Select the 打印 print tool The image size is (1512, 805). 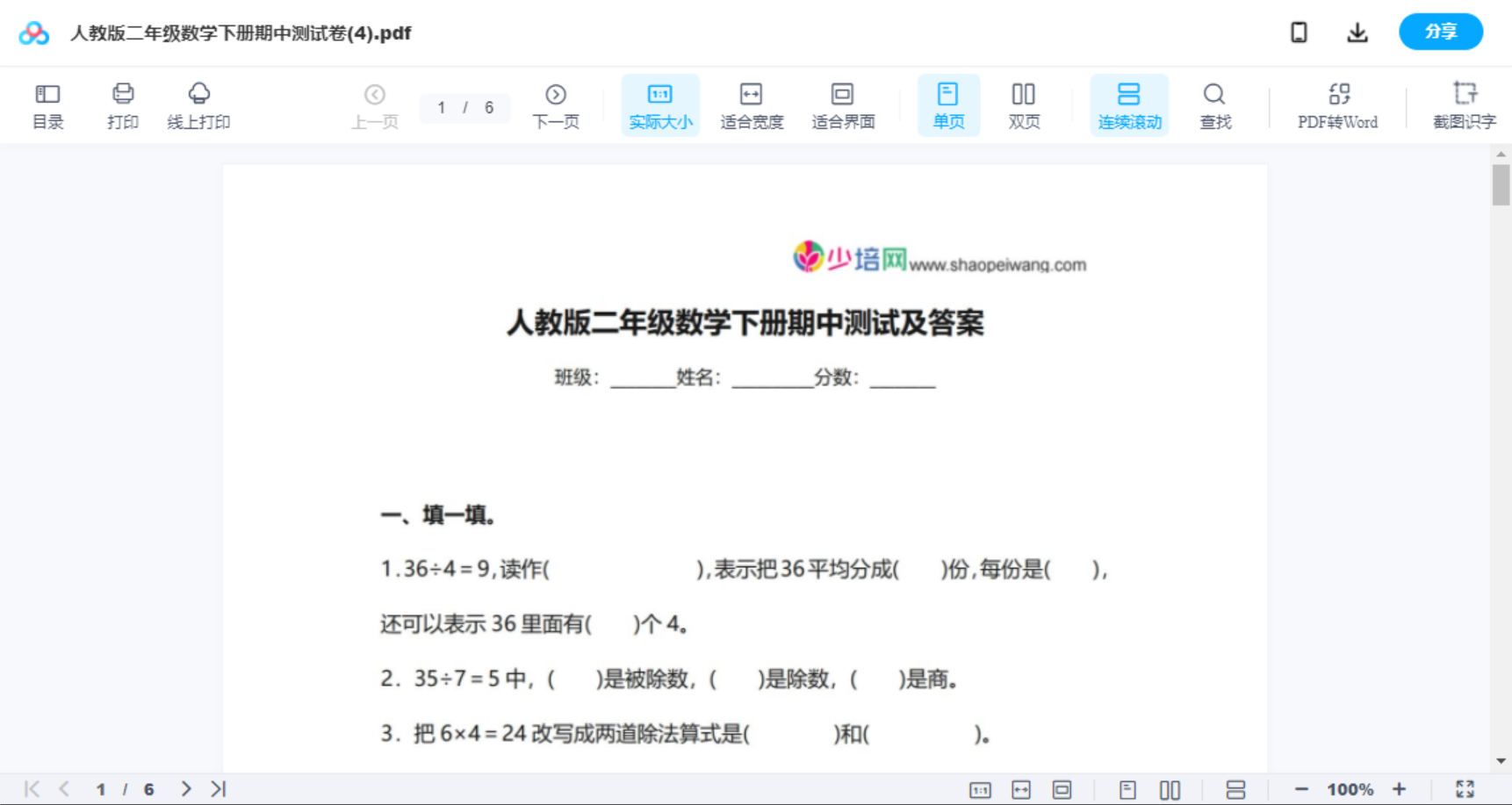click(x=122, y=104)
